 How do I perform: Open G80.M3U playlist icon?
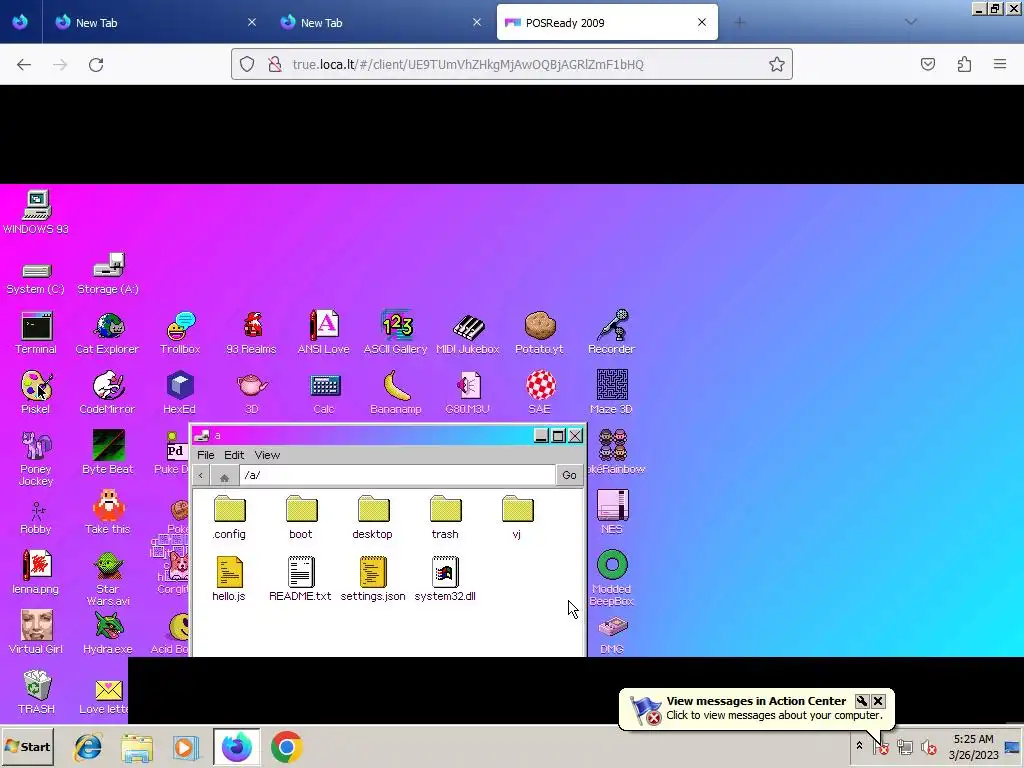tap(468, 392)
